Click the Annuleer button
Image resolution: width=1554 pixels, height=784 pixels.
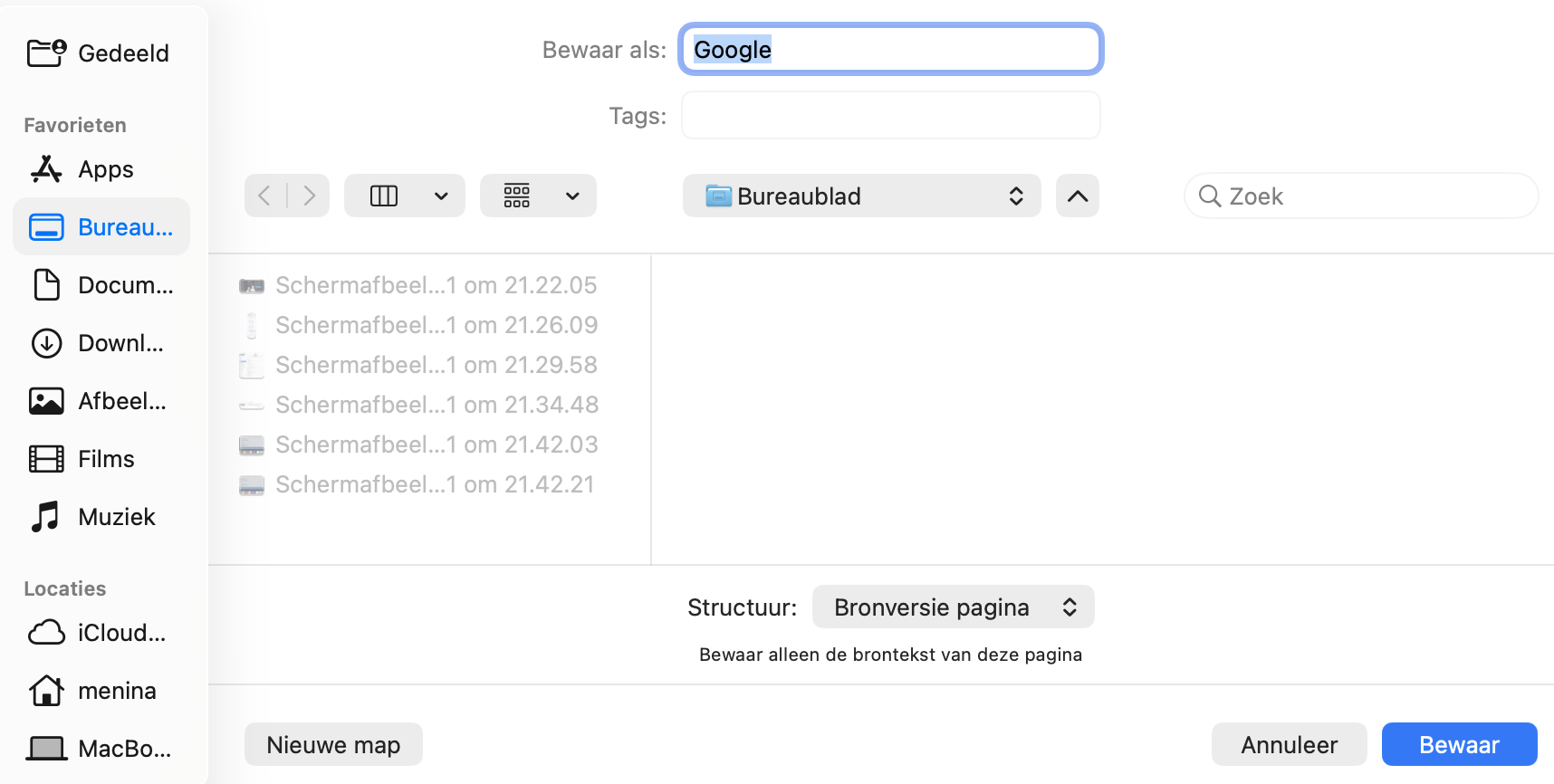point(1289,744)
